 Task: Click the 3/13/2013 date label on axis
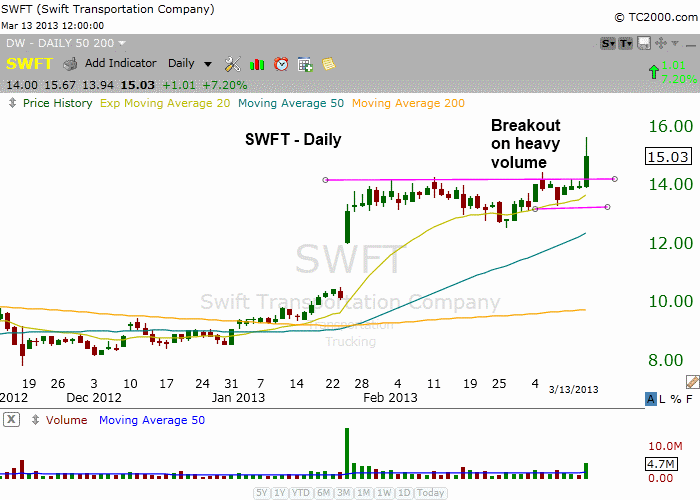pos(573,389)
